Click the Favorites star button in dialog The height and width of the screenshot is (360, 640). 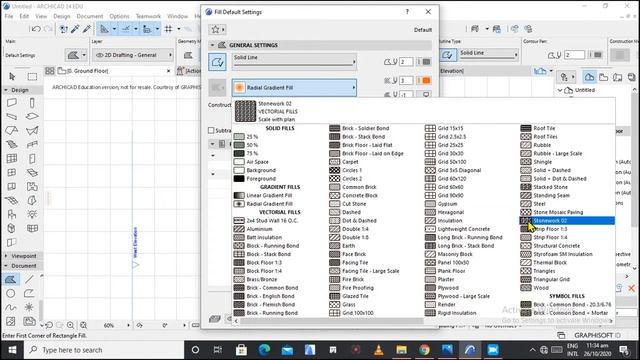pyautogui.click(x=217, y=29)
